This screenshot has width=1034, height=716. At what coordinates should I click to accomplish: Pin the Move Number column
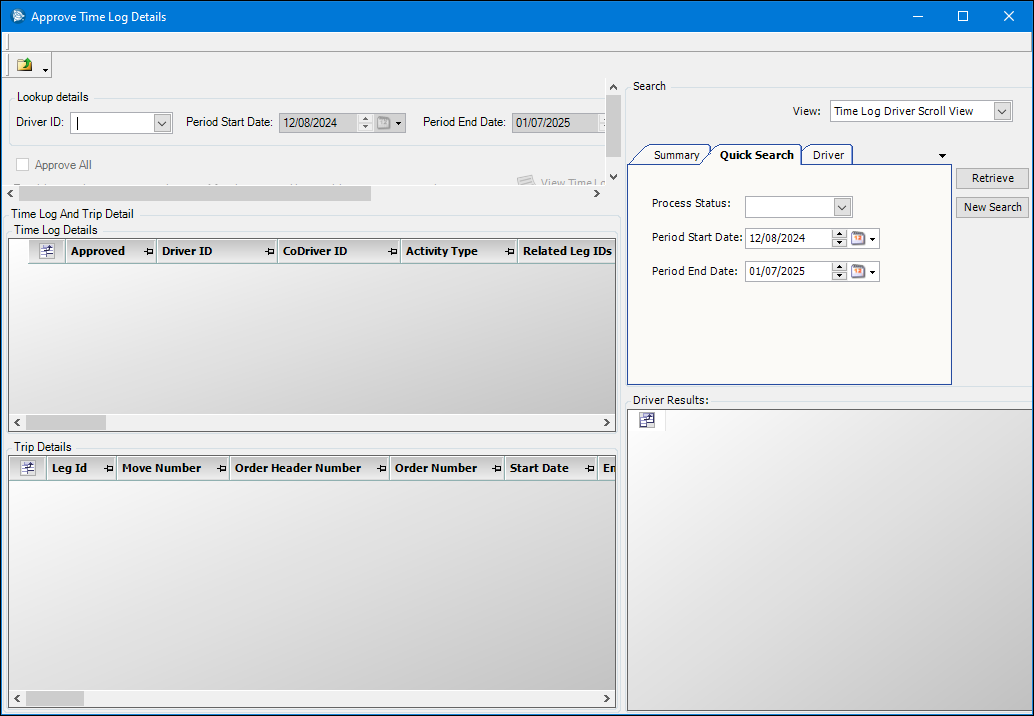pyautogui.click(x=221, y=469)
